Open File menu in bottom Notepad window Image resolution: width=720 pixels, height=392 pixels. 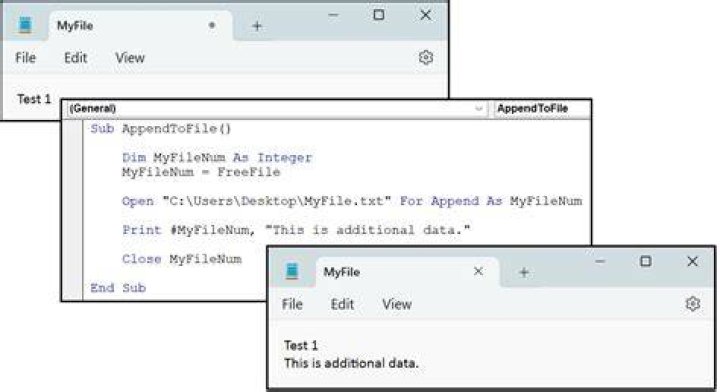(292, 304)
